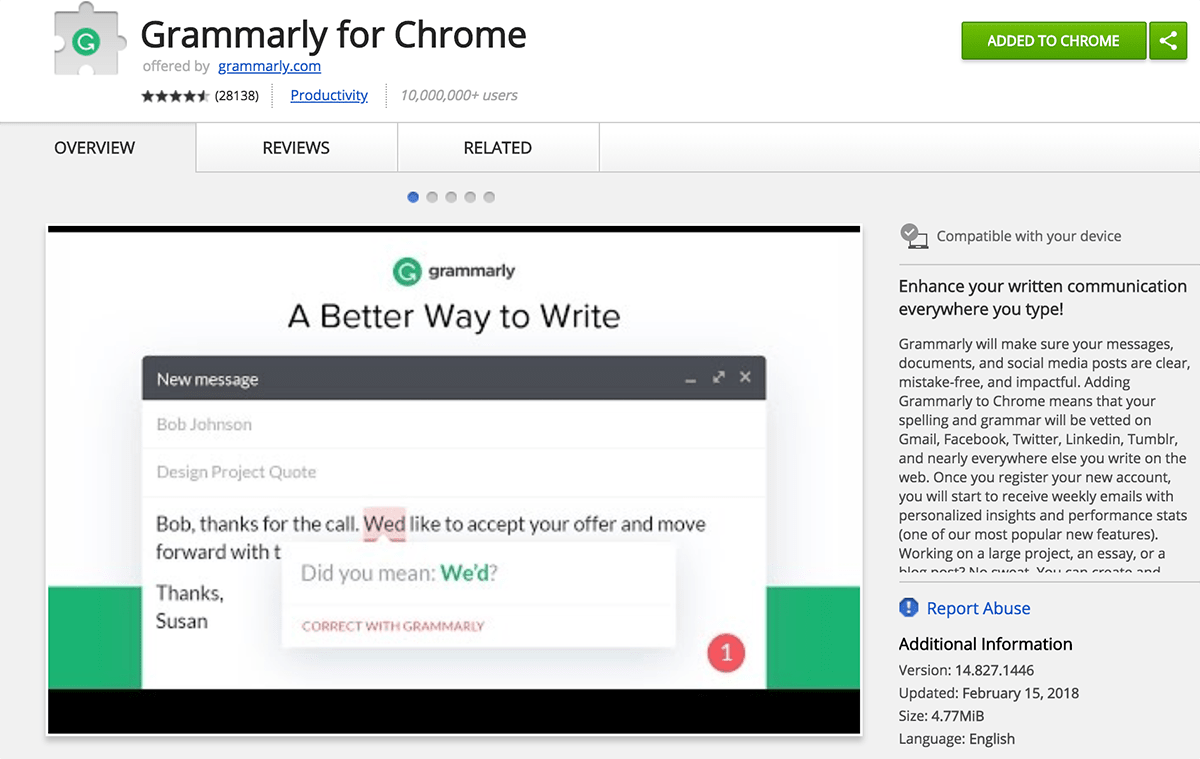Viewport: 1200px width, 759px height.
Task: Select the first carousel dot
Action: (413, 197)
